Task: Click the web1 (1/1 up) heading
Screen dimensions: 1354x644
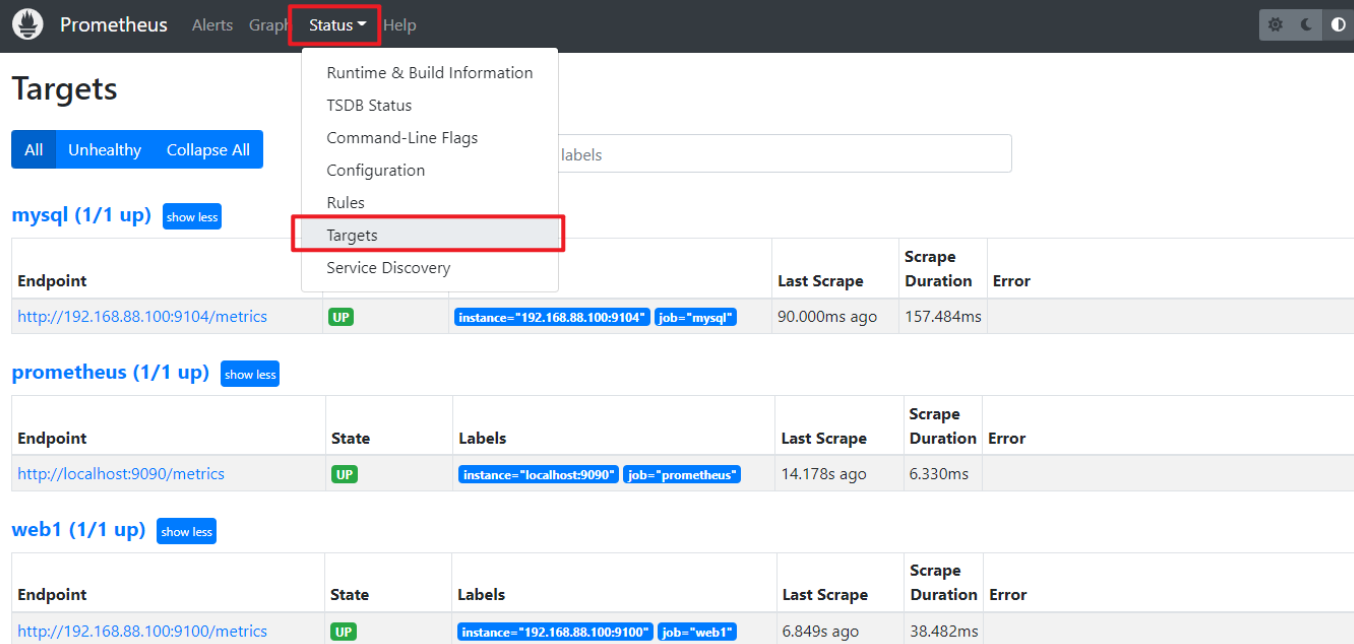Action: (78, 529)
